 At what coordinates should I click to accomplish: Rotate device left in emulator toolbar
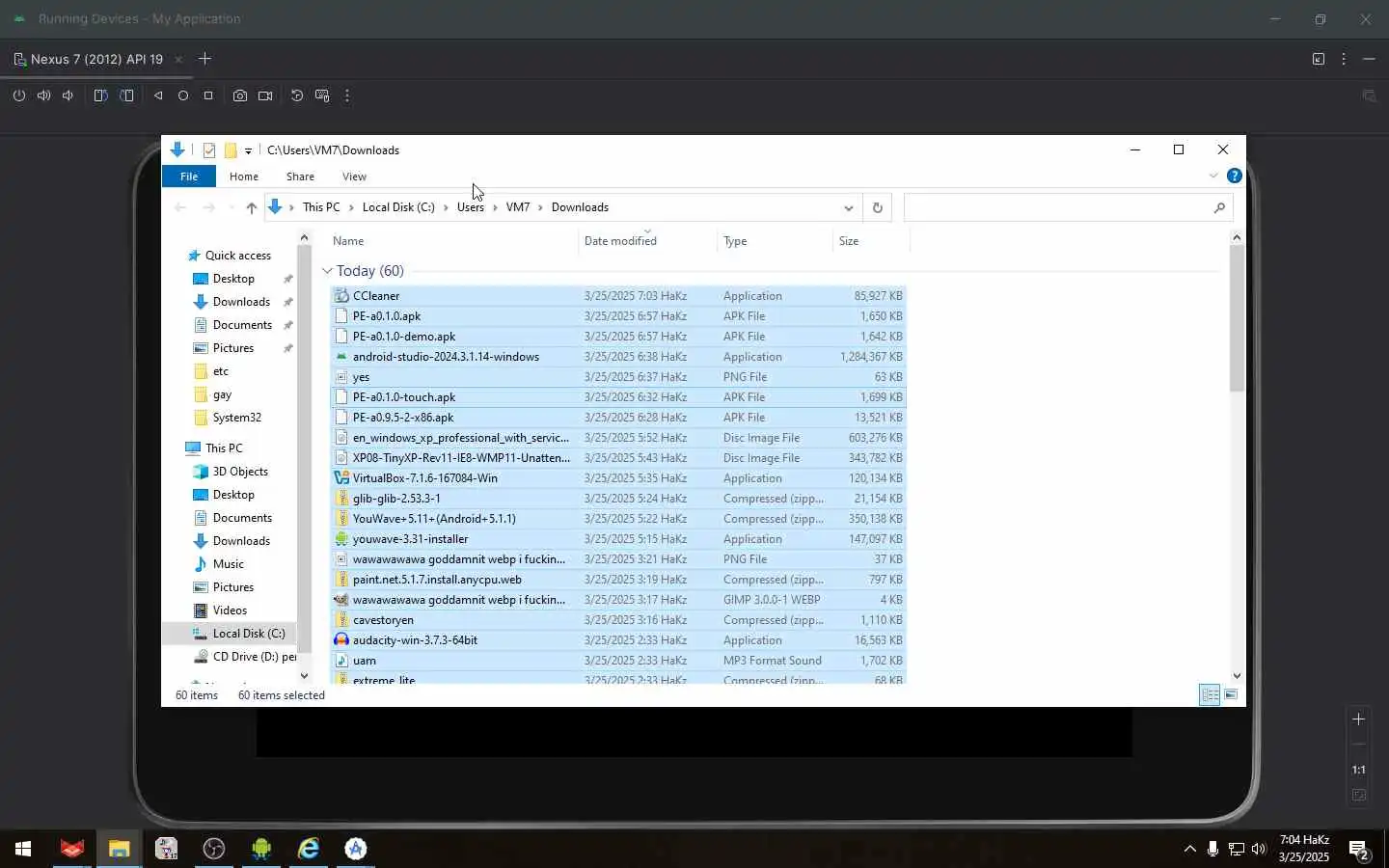[100, 95]
